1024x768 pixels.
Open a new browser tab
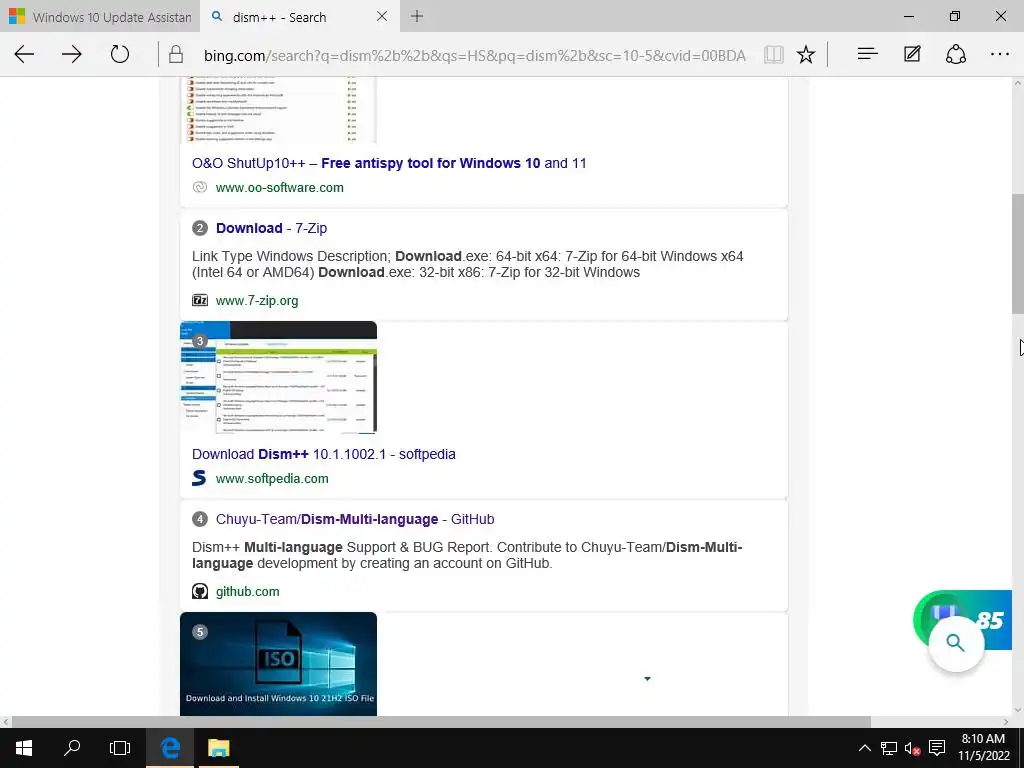417,16
